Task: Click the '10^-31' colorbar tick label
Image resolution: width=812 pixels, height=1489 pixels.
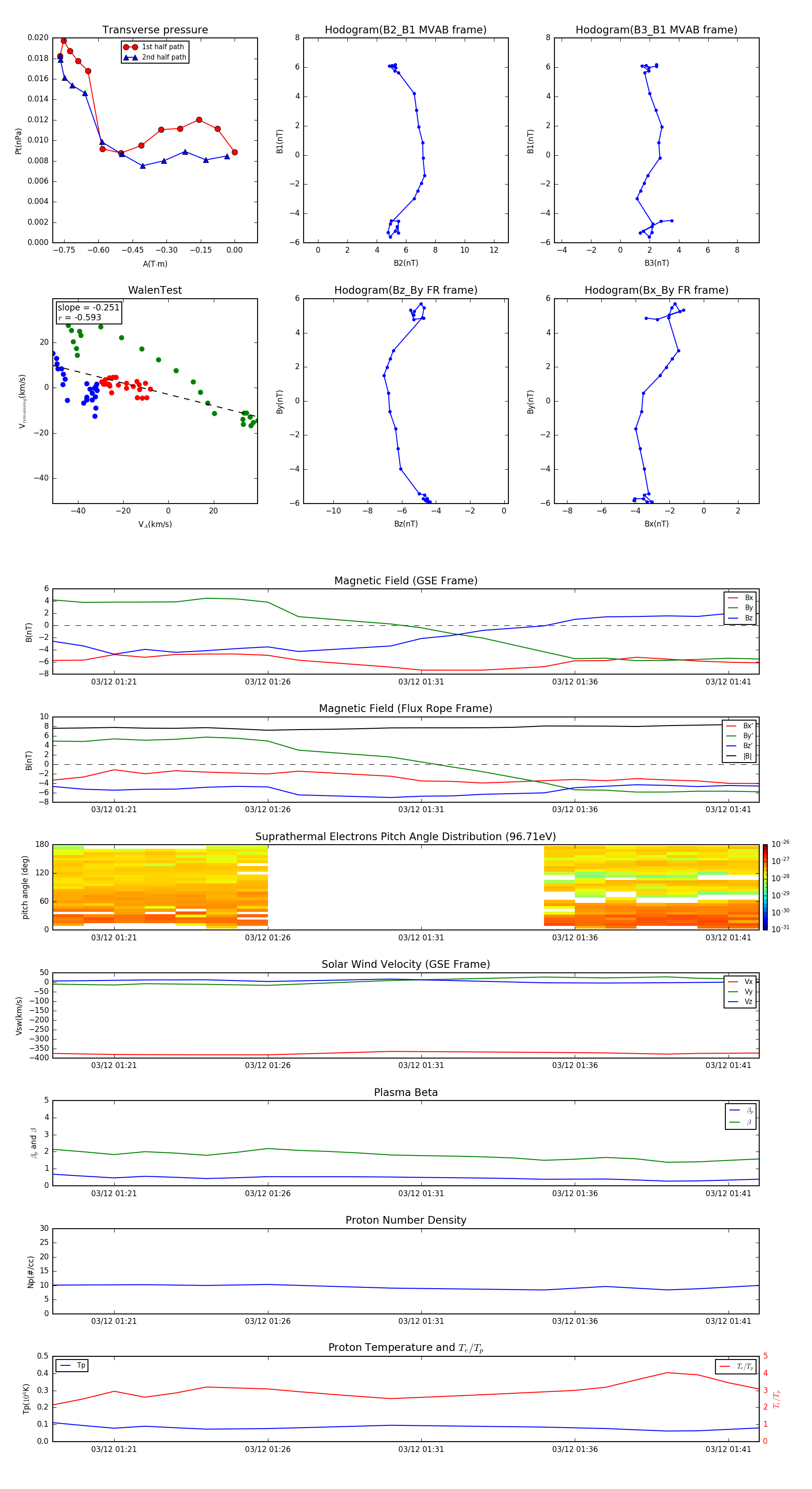Action: pos(780,929)
